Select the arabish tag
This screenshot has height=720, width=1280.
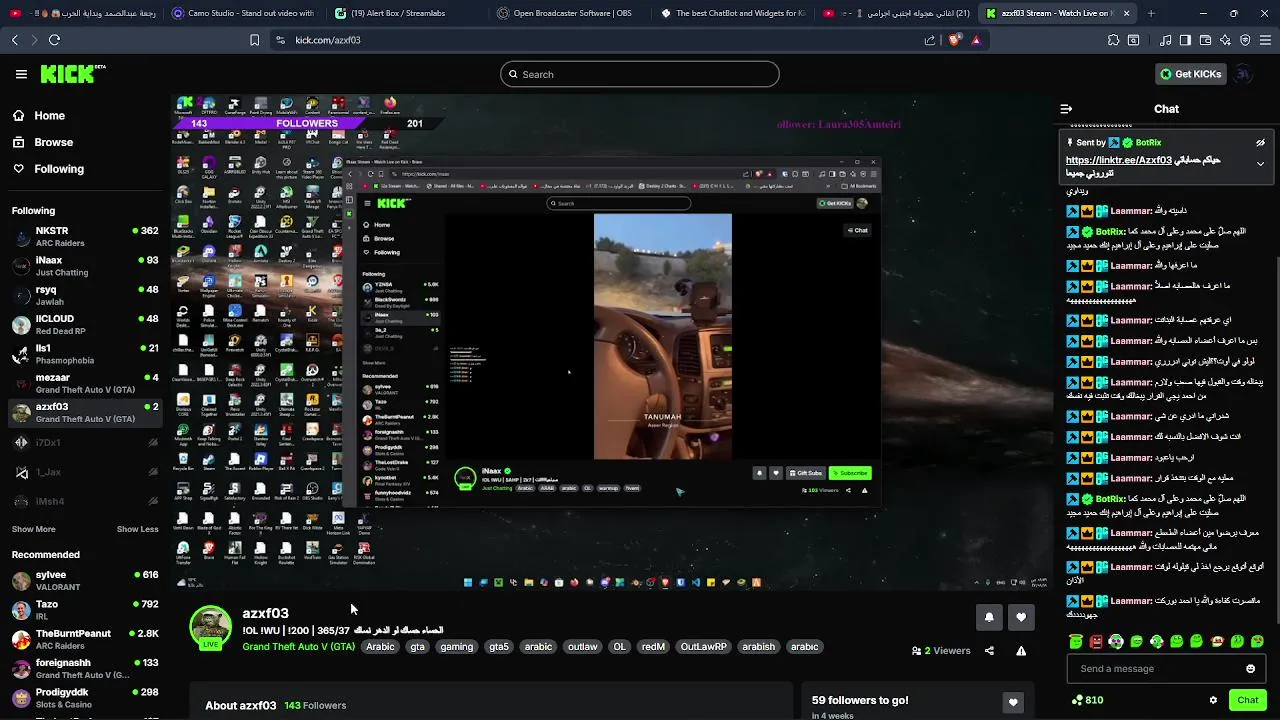[x=758, y=647]
